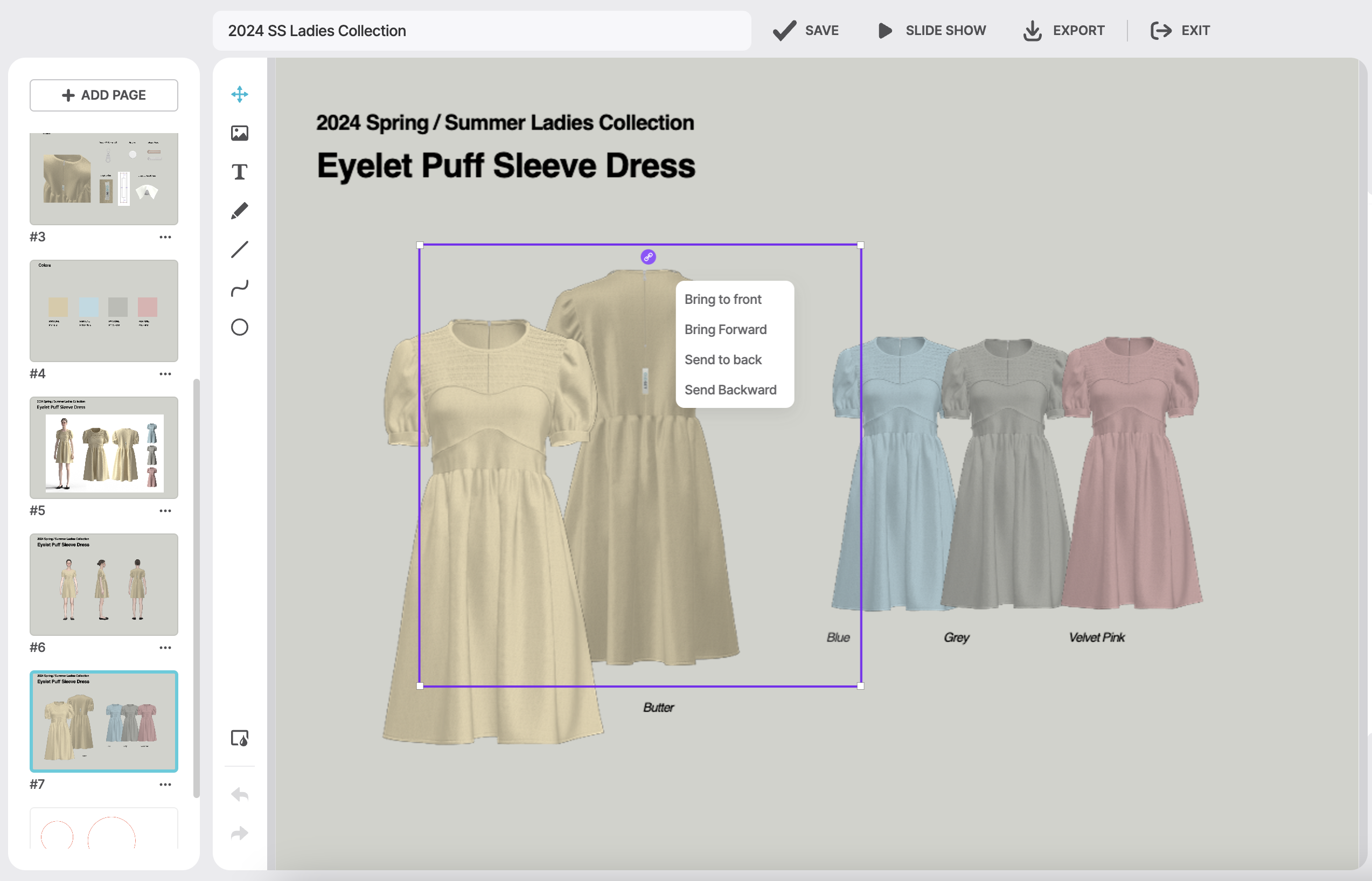The width and height of the screenshot is (1372, 881).
Task: Click the page list scrollbar
Action: pyautogui.click(x=196, y=587)
